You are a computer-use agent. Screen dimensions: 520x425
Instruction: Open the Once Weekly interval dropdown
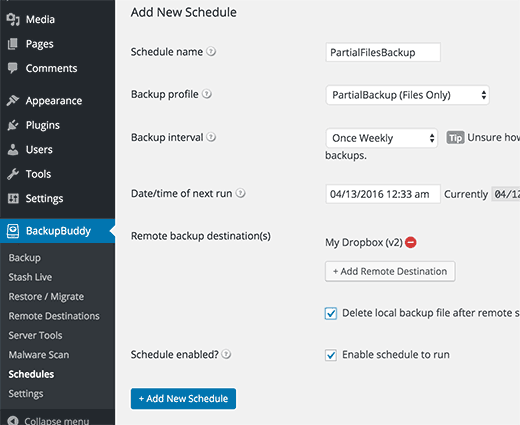(381, 138)
